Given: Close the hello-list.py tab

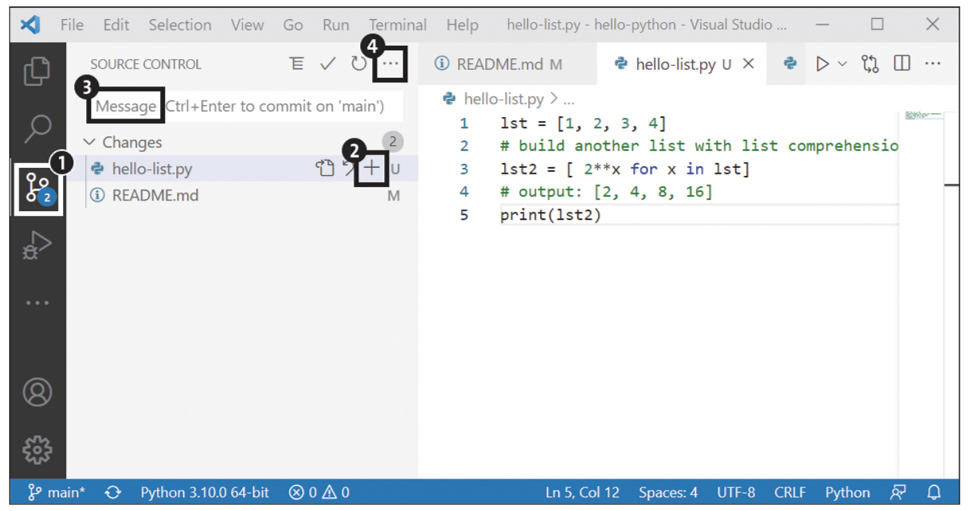Looking at the screenshot, I should tap(748, 64).
